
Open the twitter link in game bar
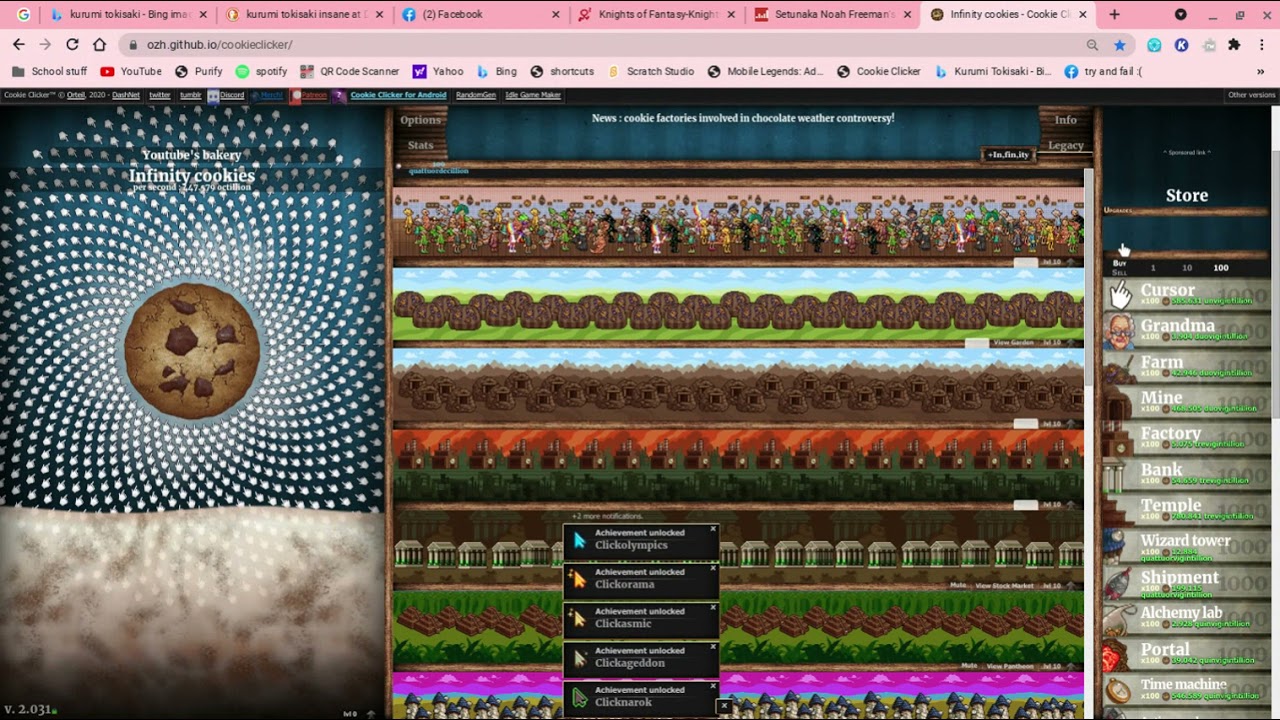pyautogui.click(x=160, y=95)
